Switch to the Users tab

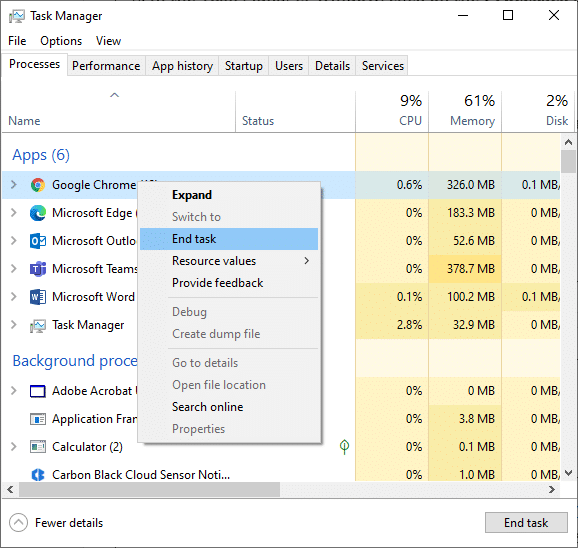pyautogui.click(x=289, y=66)
